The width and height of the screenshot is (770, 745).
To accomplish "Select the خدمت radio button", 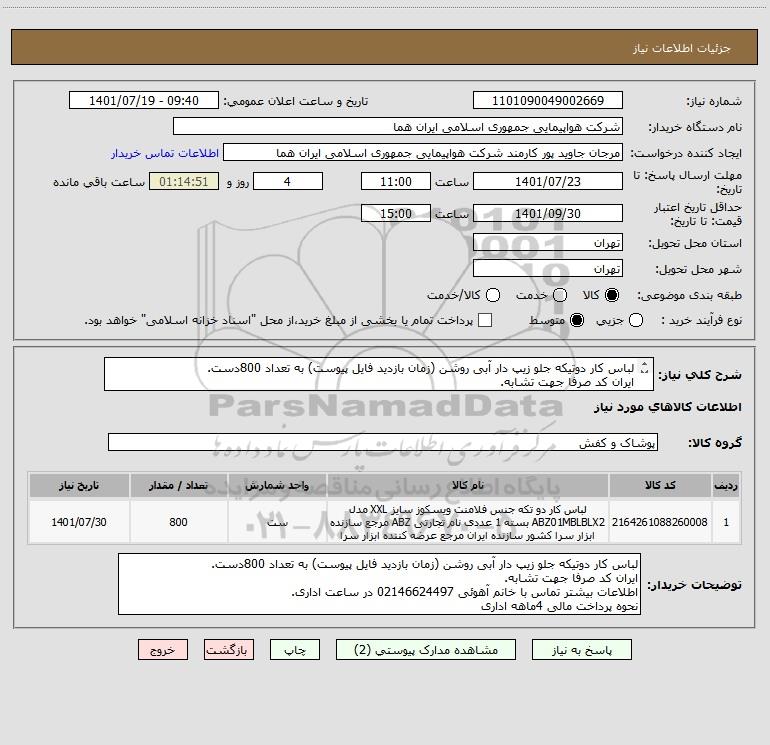I will click(x=560, y=295).
